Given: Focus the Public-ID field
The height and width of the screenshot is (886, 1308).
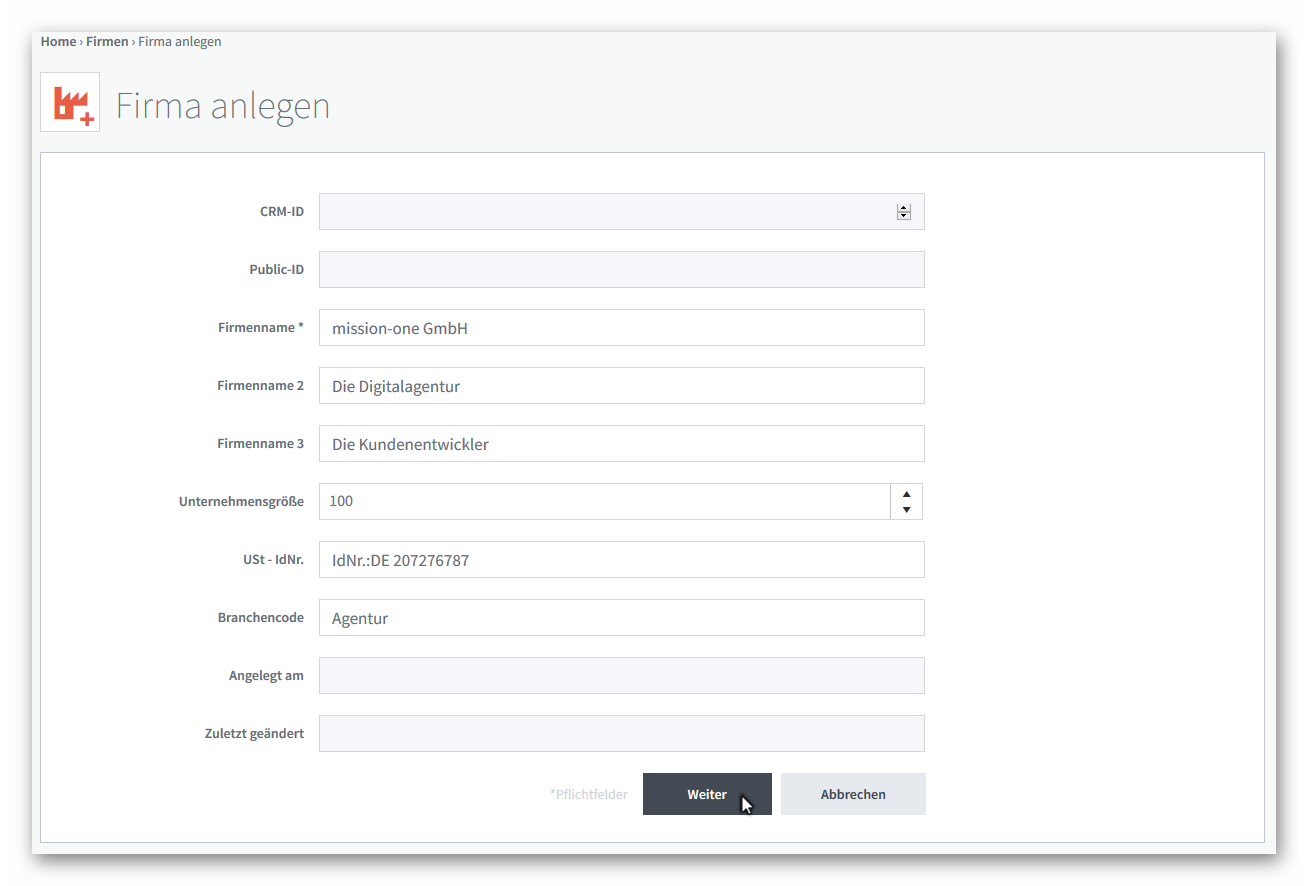Looking at the screenshot, I should 621,269.
